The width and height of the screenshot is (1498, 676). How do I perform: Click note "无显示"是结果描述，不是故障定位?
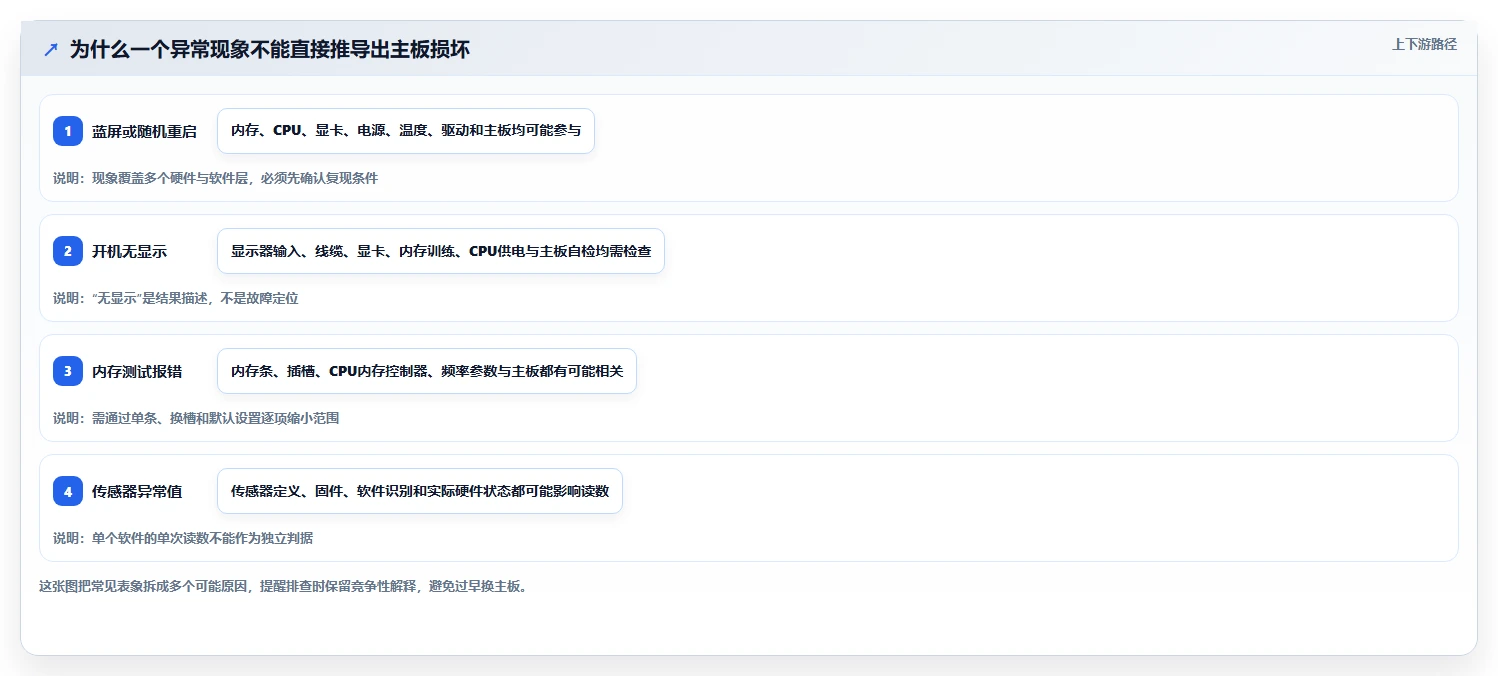pyautogui.click(x=176, y=298)
